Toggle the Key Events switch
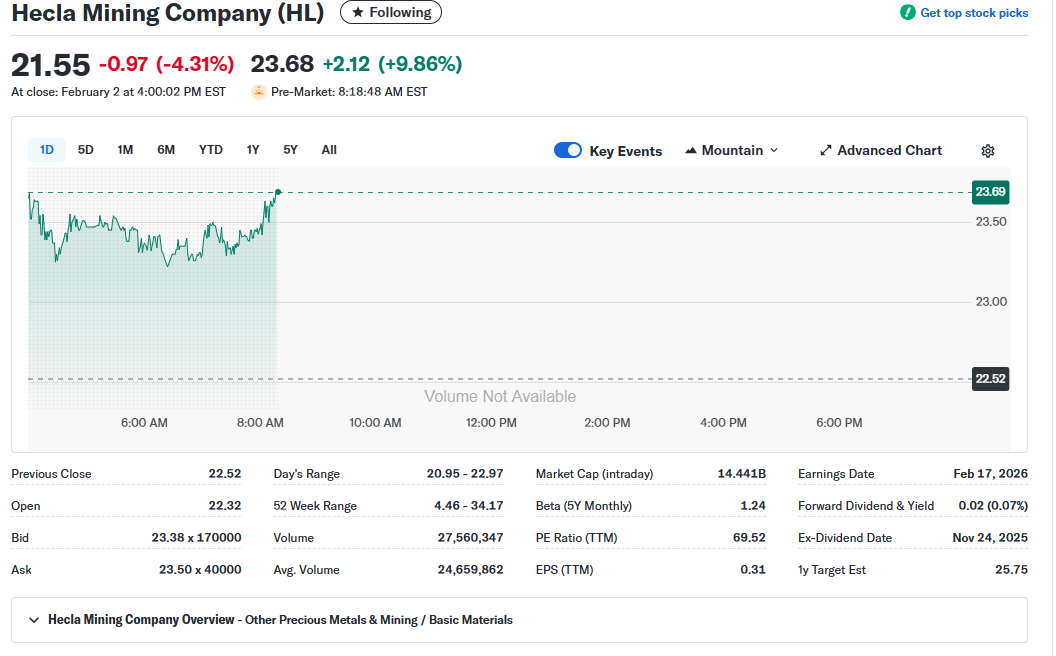The width and height of the screenshot is (1056, 656). point(568,151)
